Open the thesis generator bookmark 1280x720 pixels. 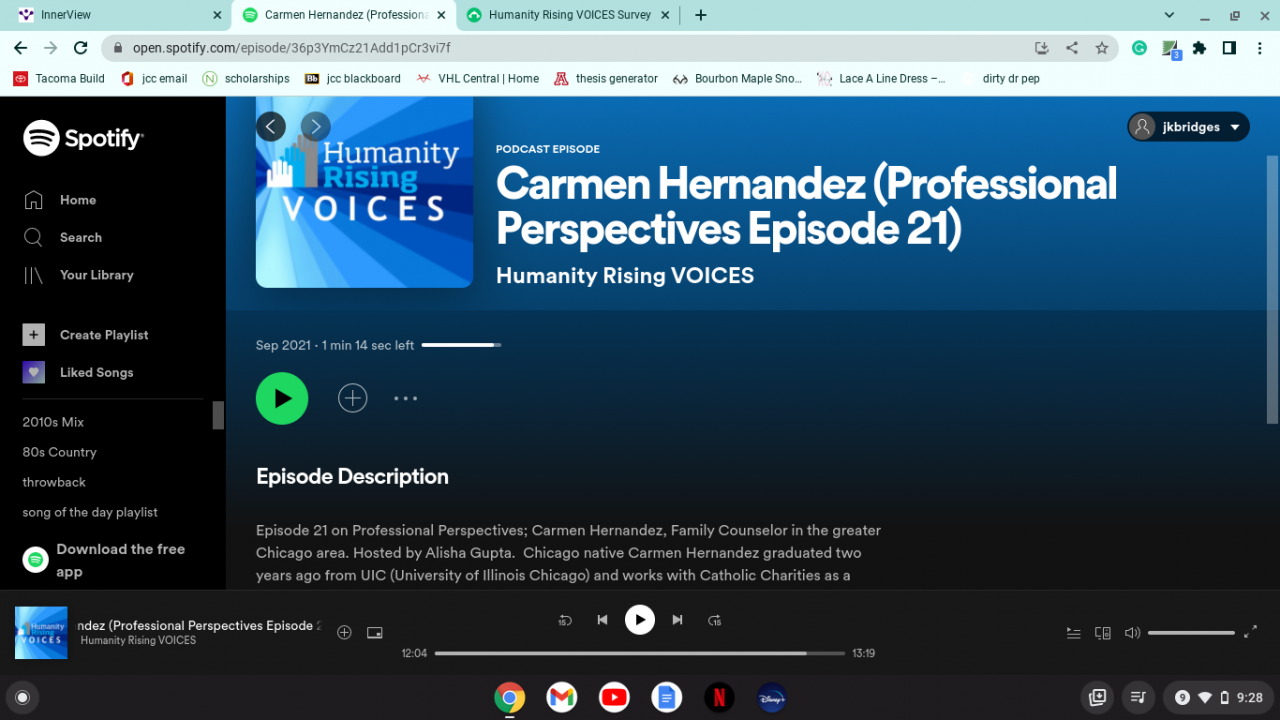(605, 79)
